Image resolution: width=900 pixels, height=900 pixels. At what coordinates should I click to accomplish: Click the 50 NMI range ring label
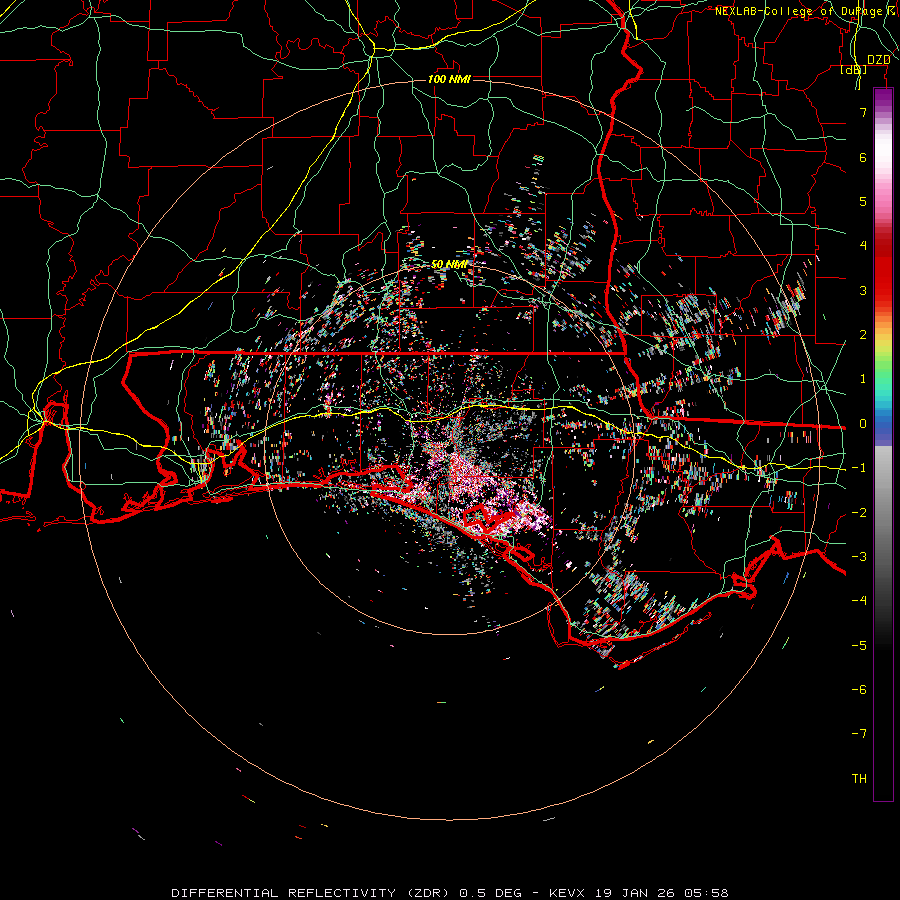[x=449, y=265]
